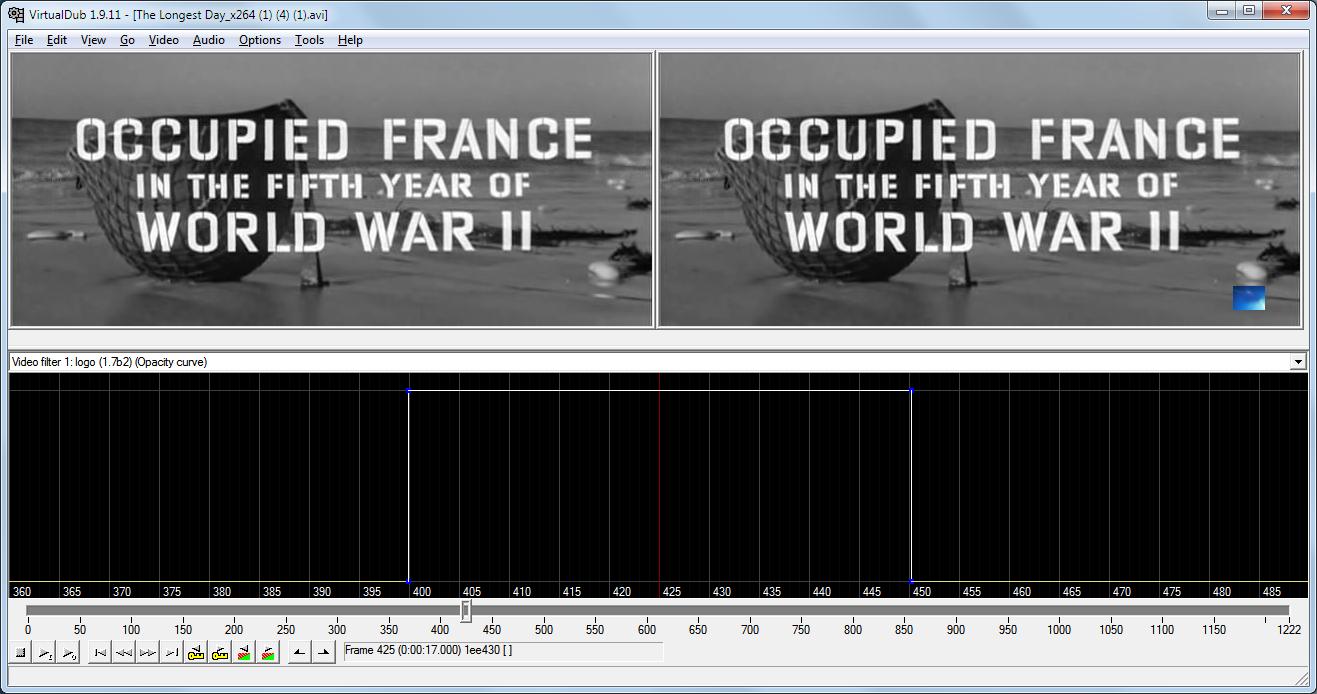Start input playback button
1317x694 pixels.
click(45, 653)
